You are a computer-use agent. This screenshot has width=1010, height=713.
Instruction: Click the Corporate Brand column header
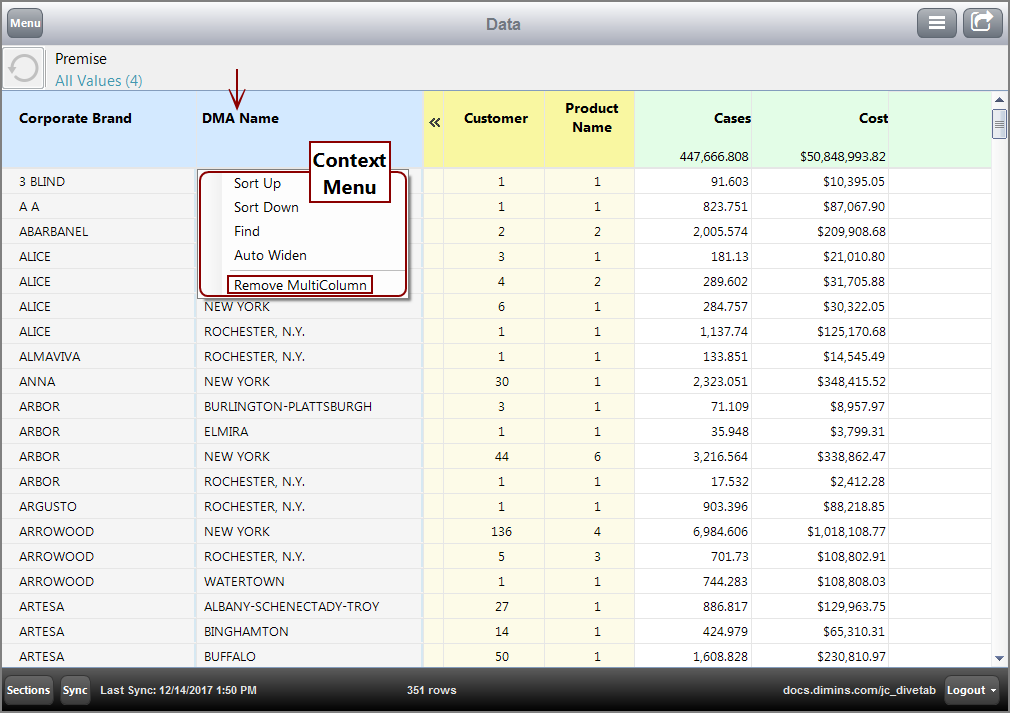[x=75, y=118]
